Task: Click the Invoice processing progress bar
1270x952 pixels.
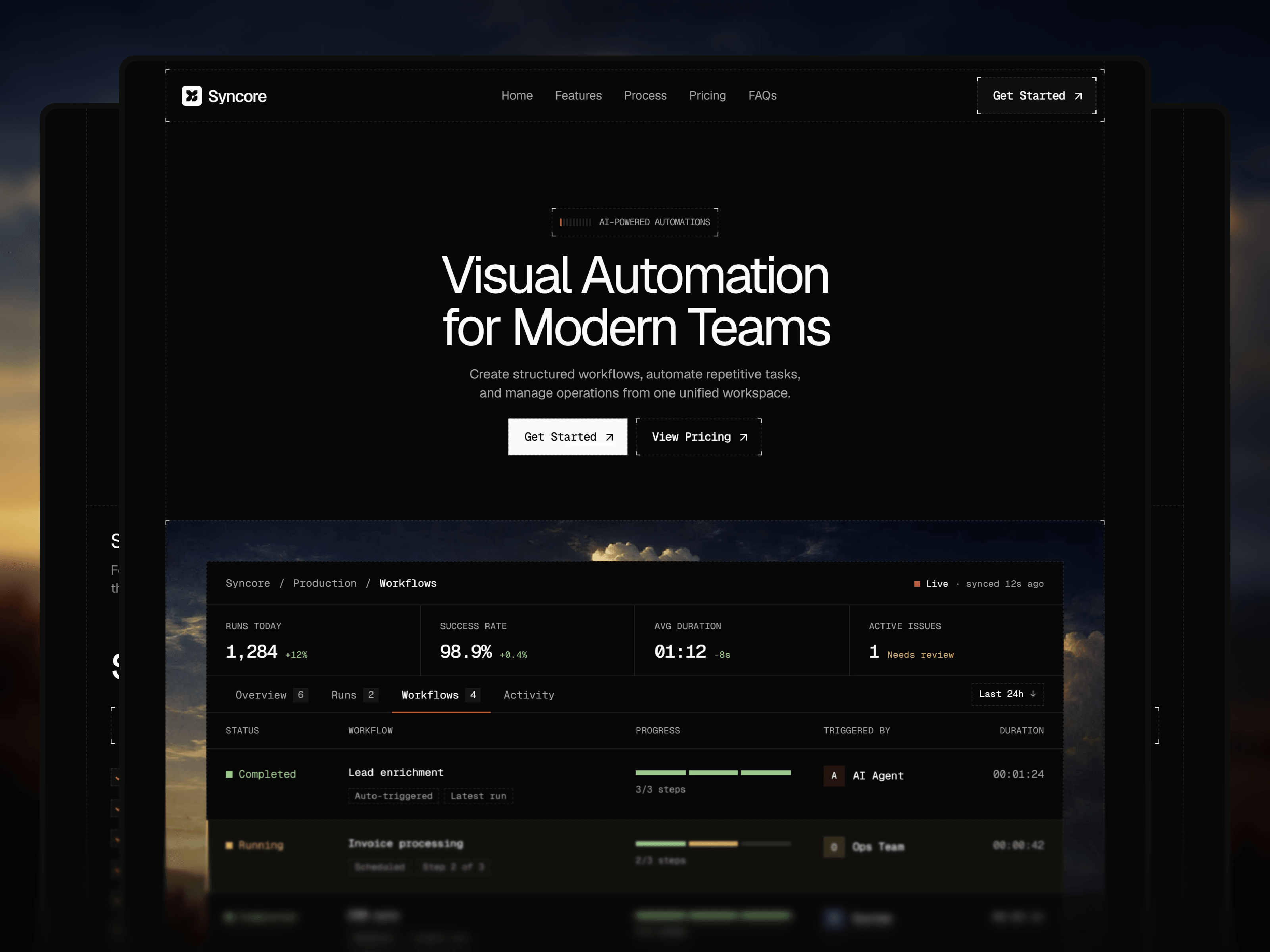Action: pyautogui.click(x=713, y=844)
